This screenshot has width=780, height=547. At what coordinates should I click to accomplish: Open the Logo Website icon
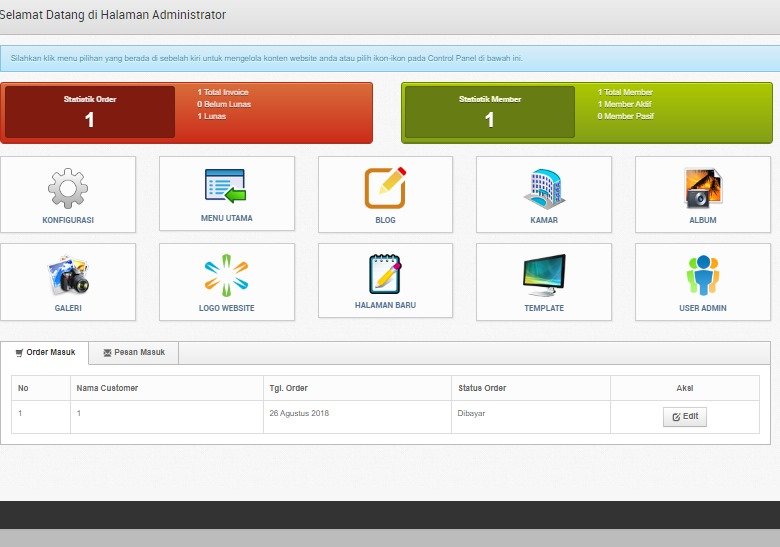point(226,275)
